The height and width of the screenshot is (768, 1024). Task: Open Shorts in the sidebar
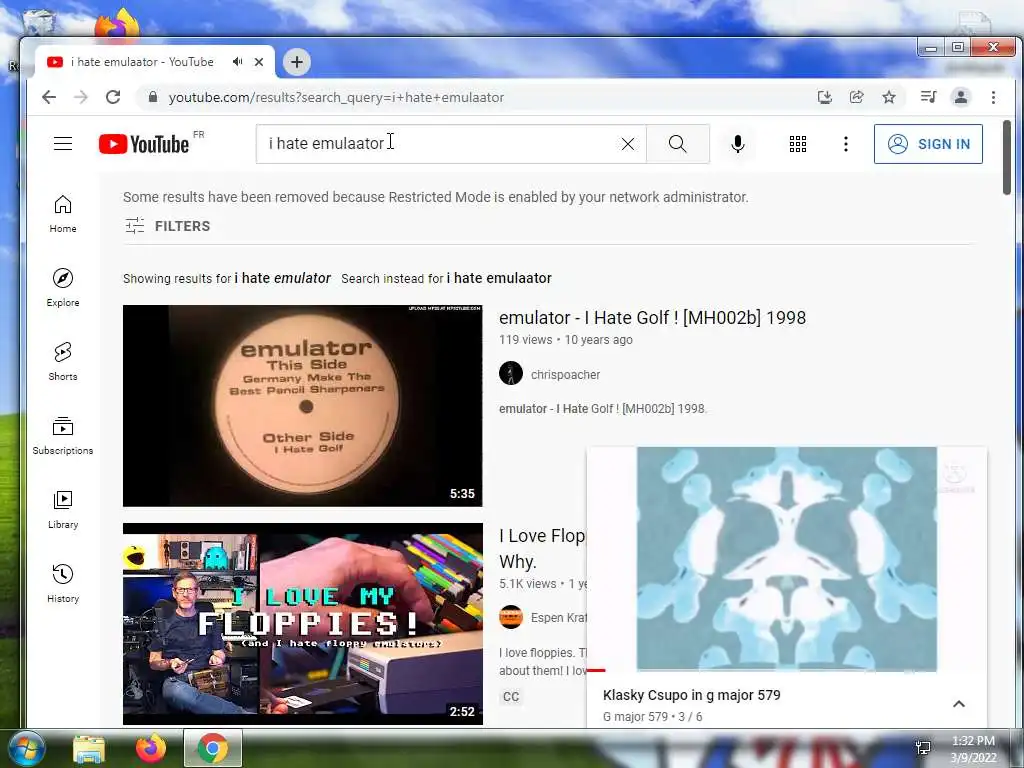click(63, 362)
